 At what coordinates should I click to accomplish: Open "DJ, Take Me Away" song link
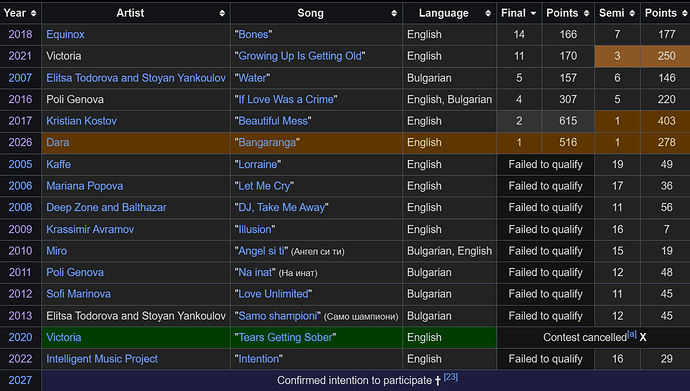(x=282, y=208)
